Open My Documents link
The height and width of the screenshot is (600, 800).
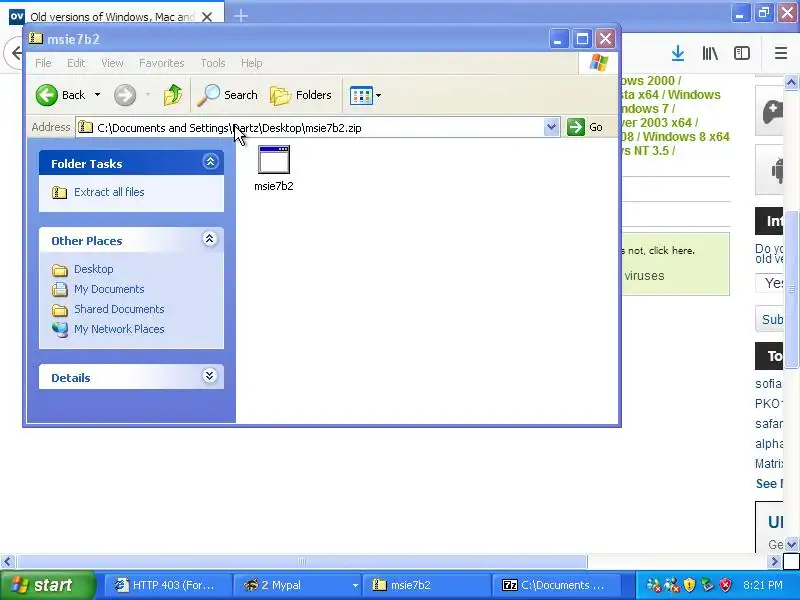[x=109, y=289]
